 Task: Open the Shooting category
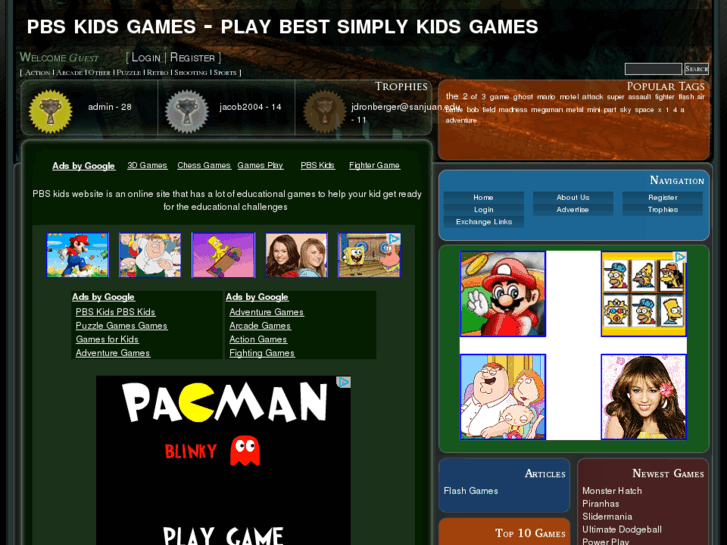pyautogui.click(x=191, y=73)
